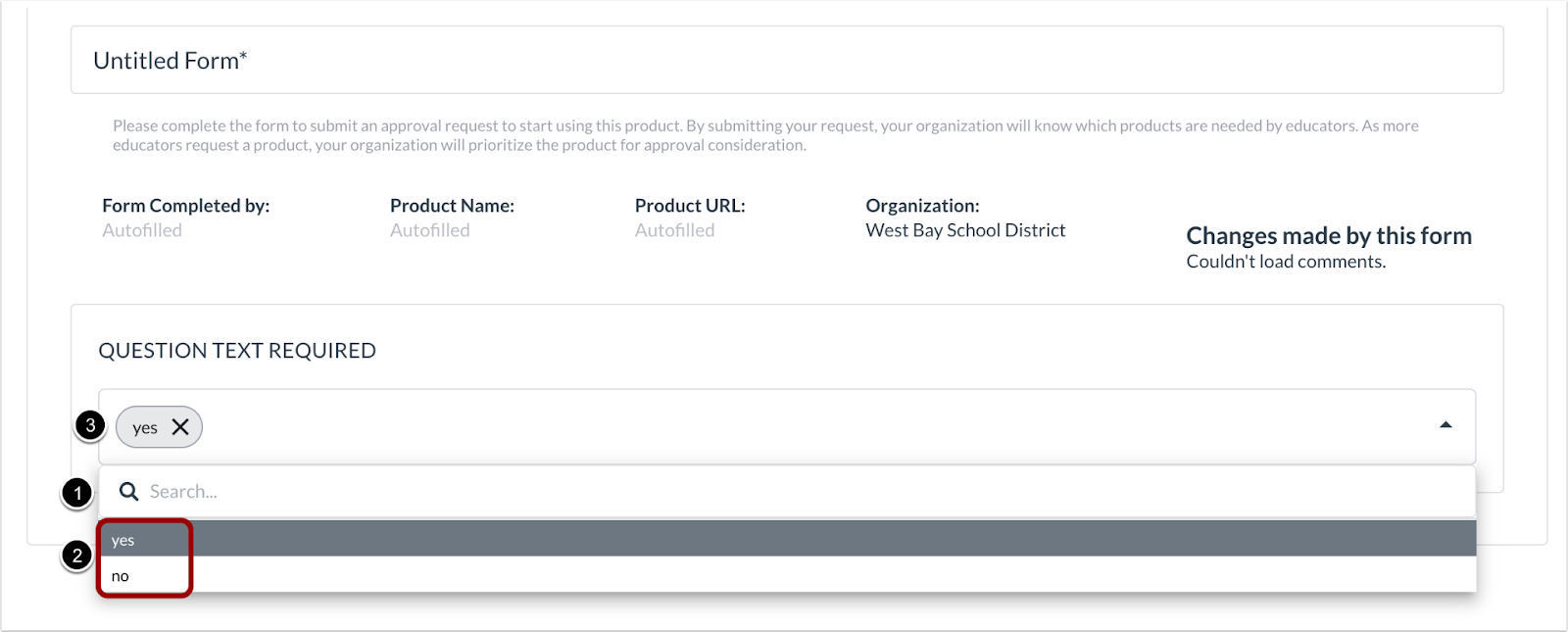The height and width of the screenshot is (632, 1568).
Task: Click the Untitled Form title field
Action: (392, 60)
